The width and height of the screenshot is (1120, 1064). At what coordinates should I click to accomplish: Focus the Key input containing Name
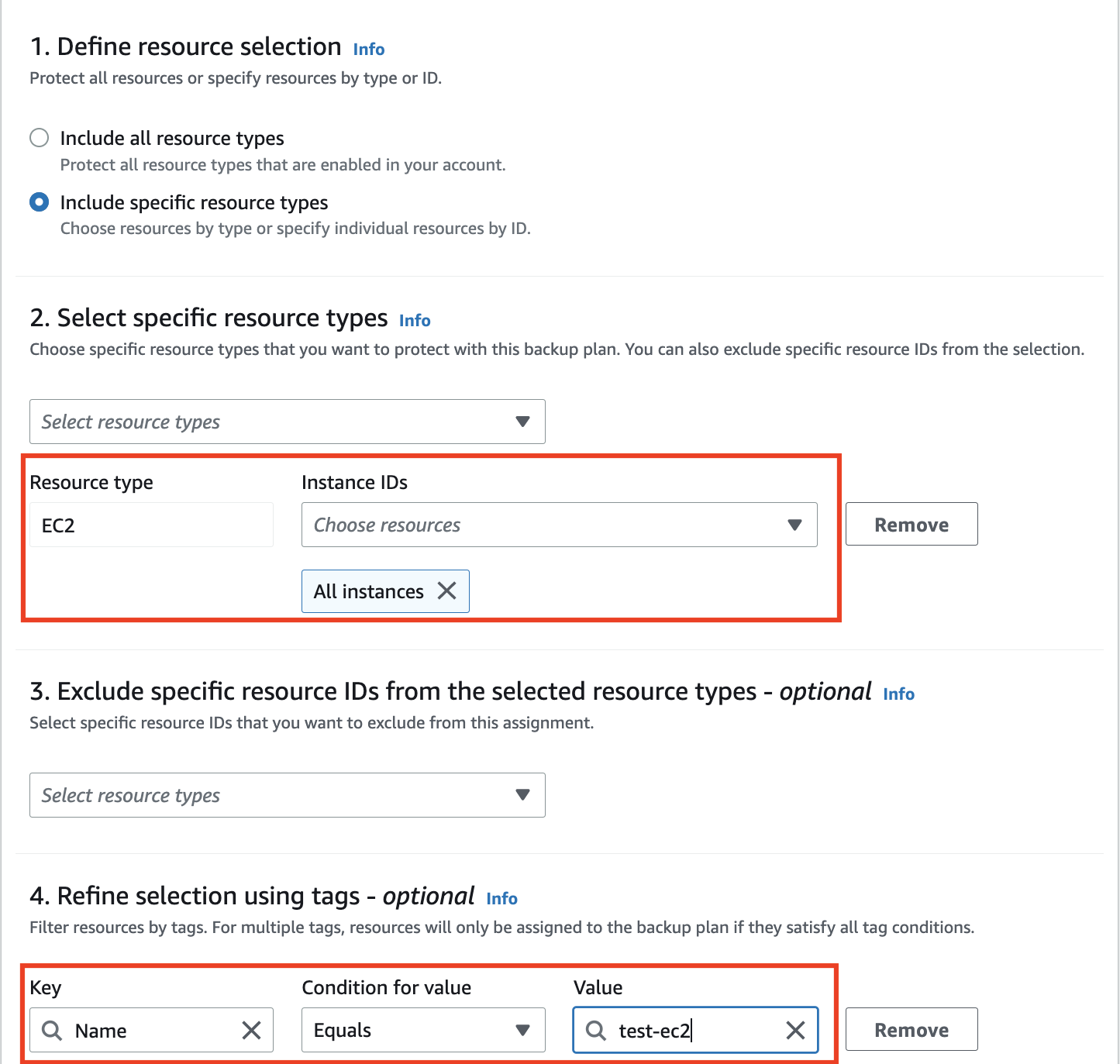(x=151, y=1030)
